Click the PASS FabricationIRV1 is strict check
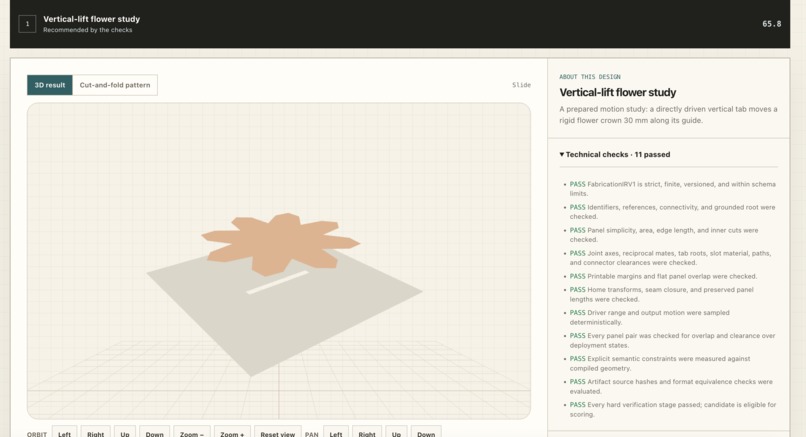This screenshot has height=437, width=806. point(673,189)
